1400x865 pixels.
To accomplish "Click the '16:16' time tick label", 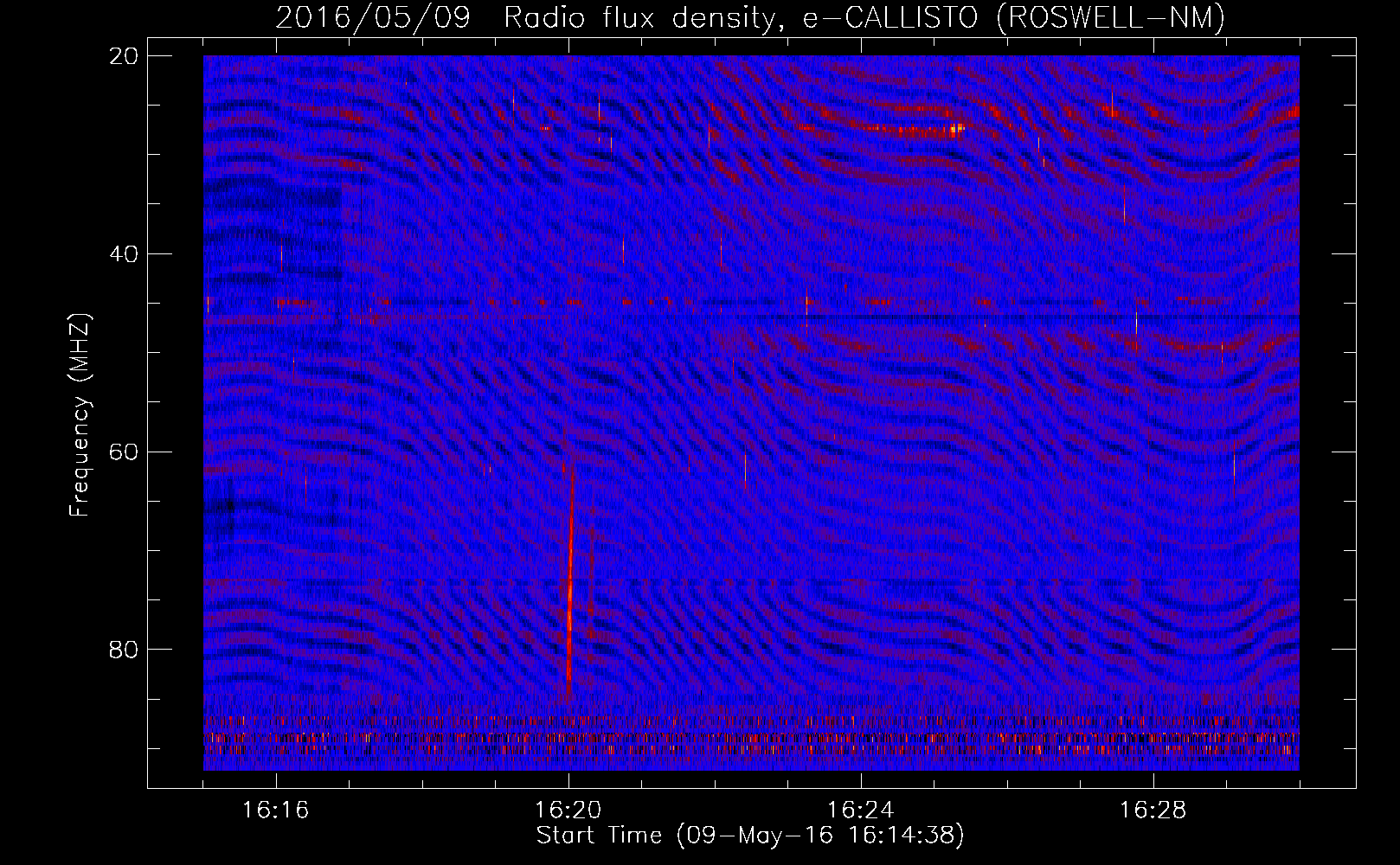I will click(276, 811).
